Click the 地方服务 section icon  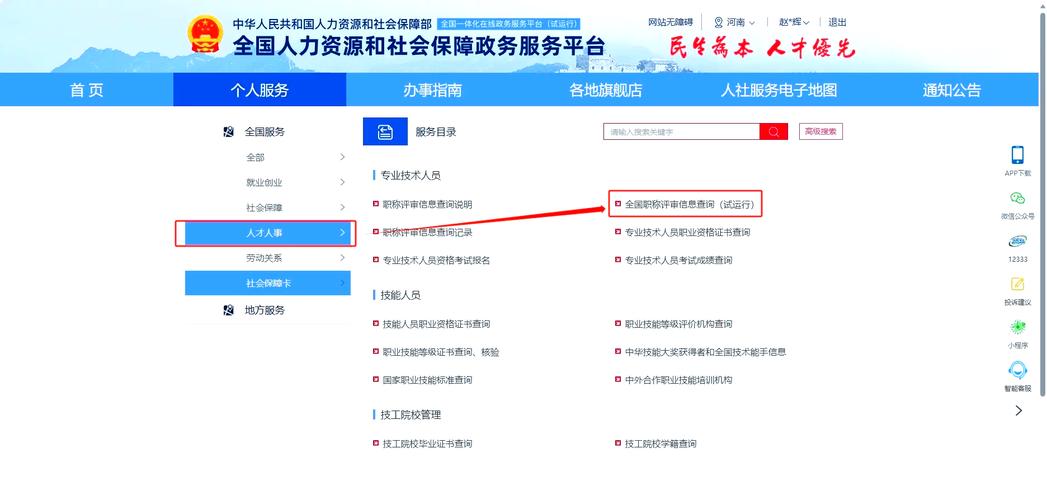[228, 310]
